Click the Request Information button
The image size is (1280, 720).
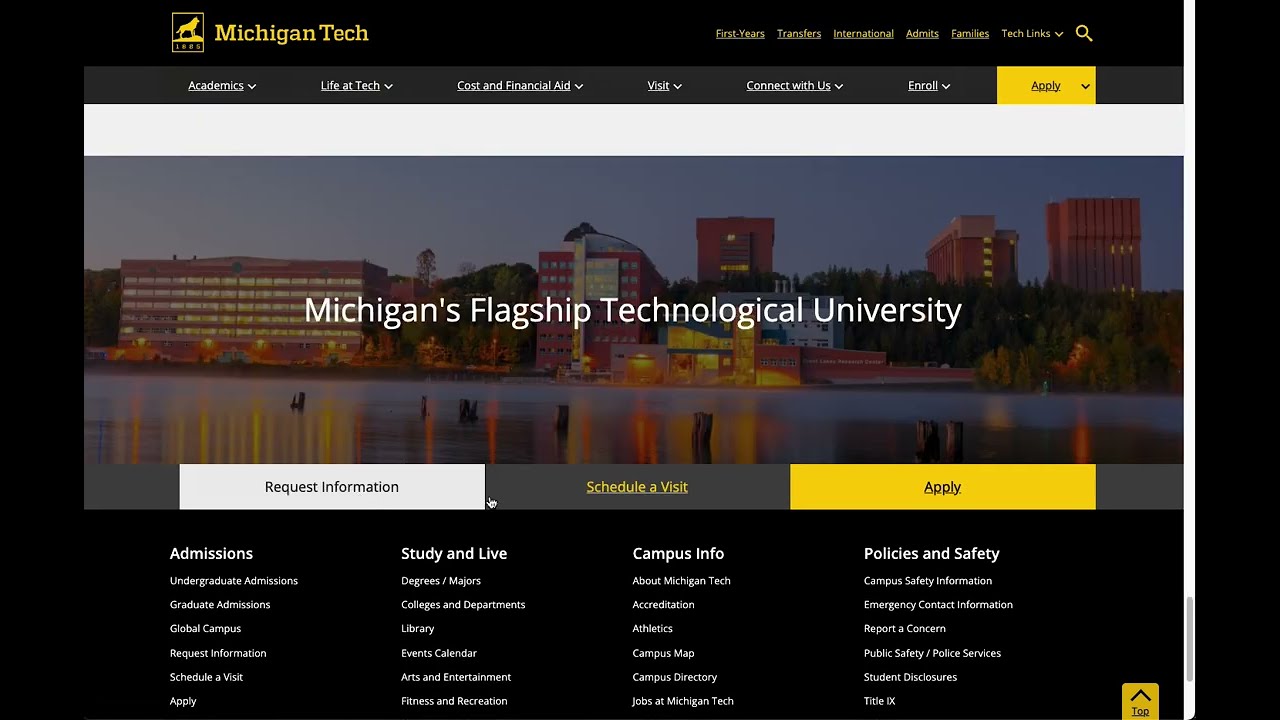pos(332,487)
